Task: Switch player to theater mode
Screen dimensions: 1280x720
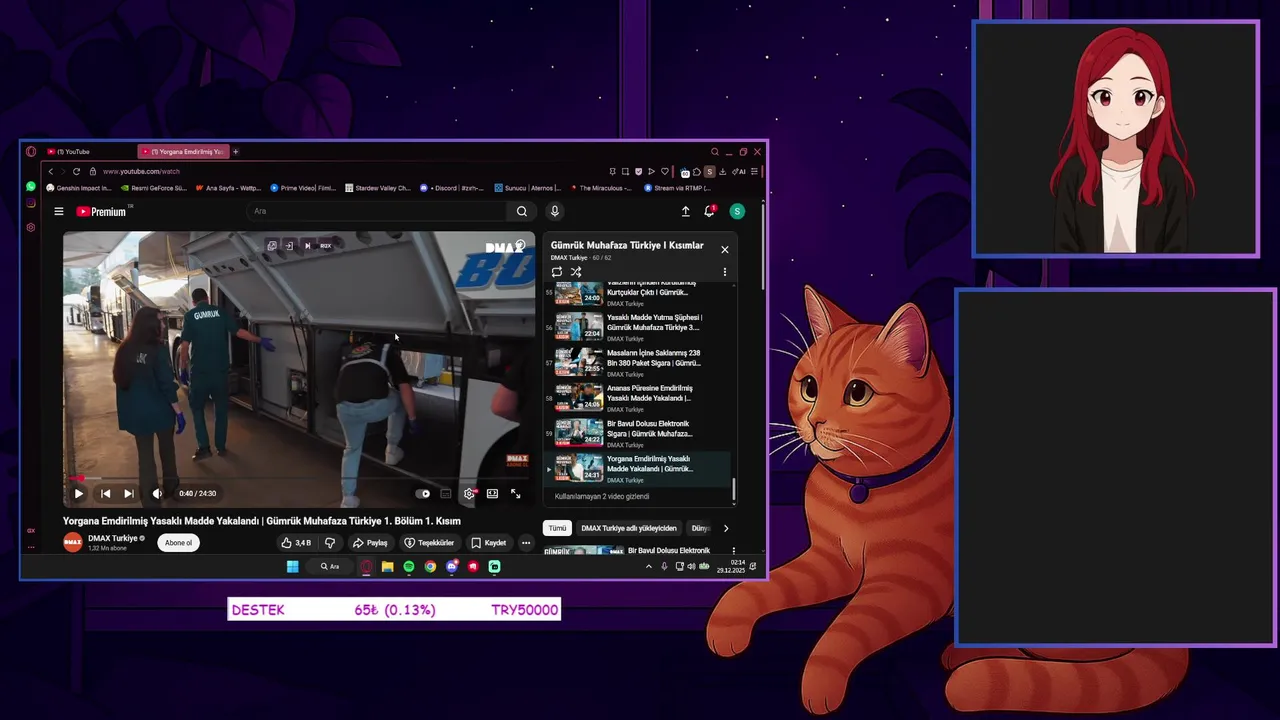Action: coord(492,493)
